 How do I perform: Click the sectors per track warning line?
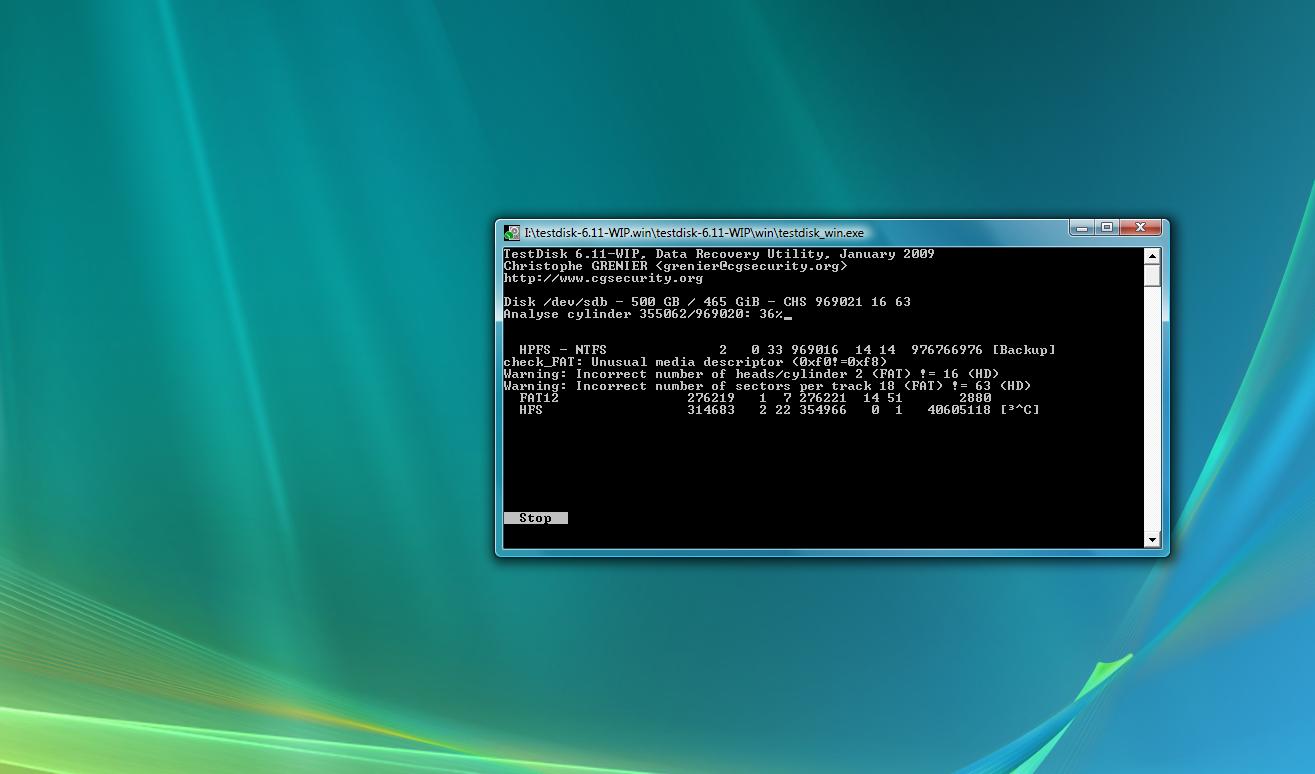pos(767,386)
